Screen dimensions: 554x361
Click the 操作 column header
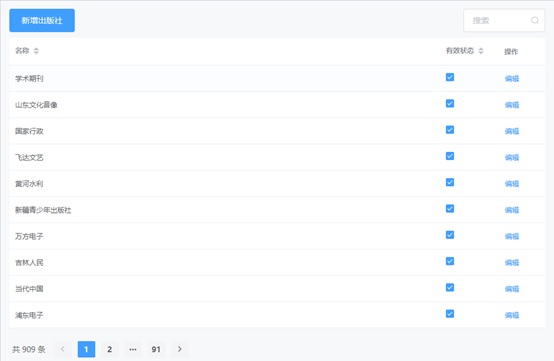[511, 52]
